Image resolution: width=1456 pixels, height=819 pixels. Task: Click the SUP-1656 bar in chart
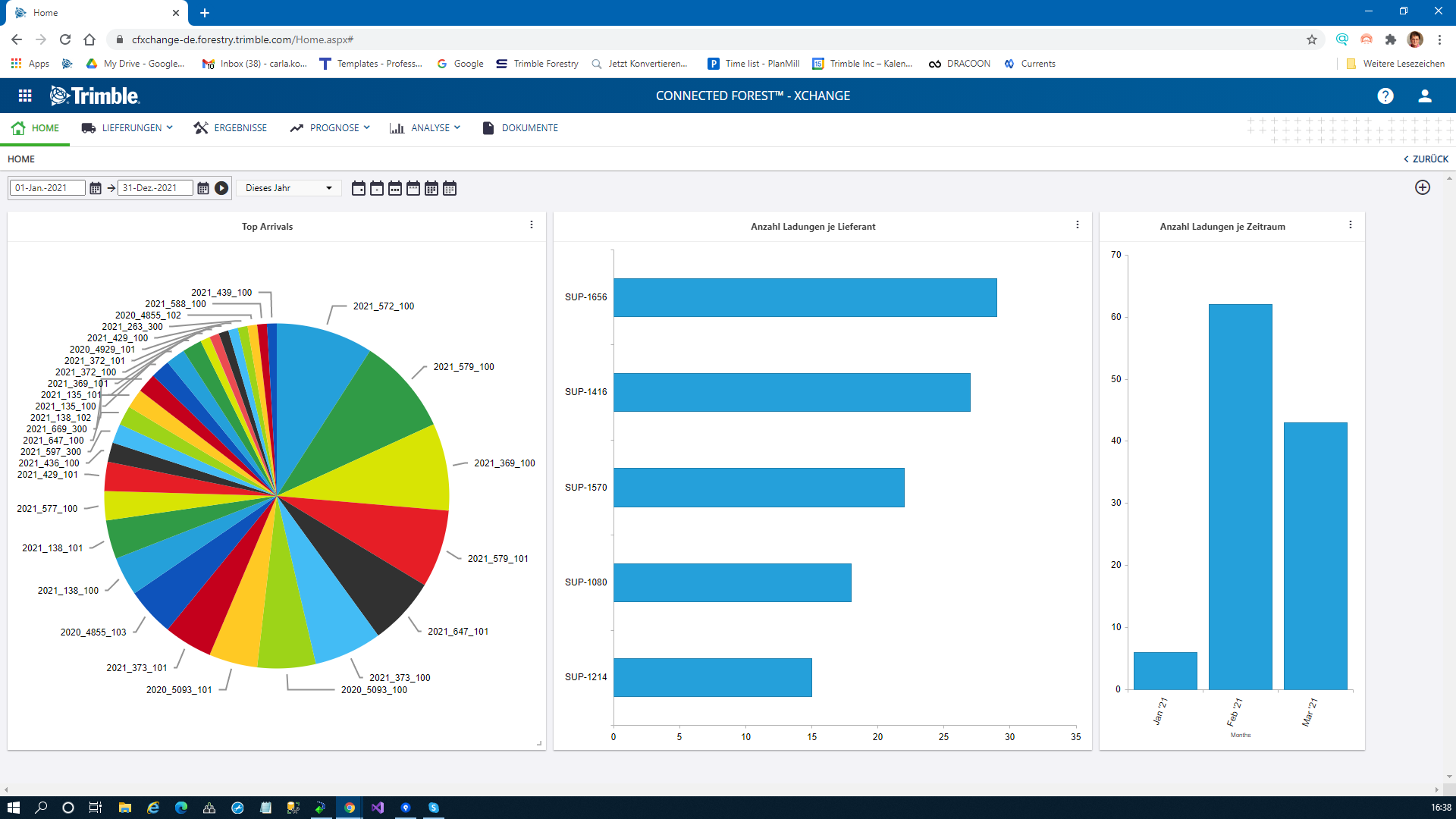pyautogui.click(x=804, y=297)
